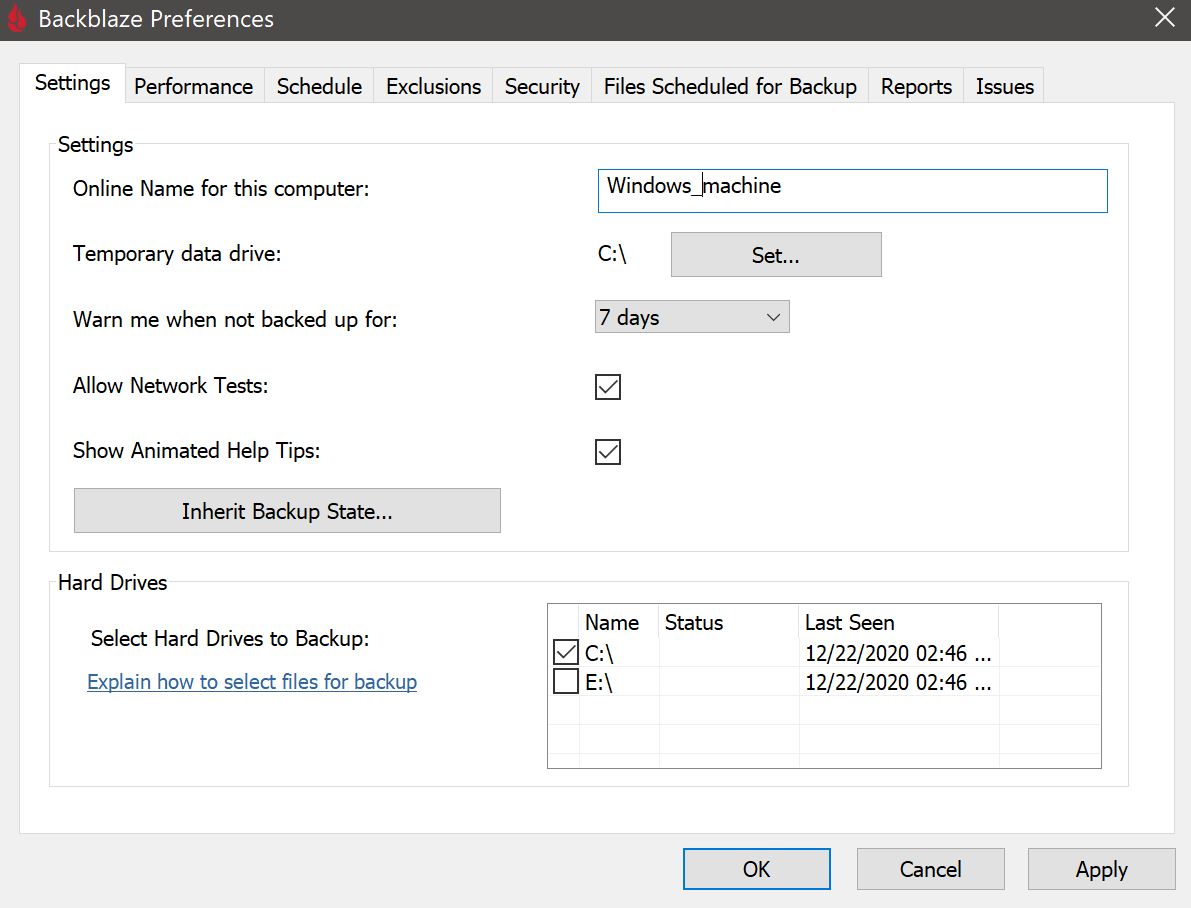Viewport: 1191px width, 908px height.
Task: Open the Performance tab
Action: [x=194, y=86]
